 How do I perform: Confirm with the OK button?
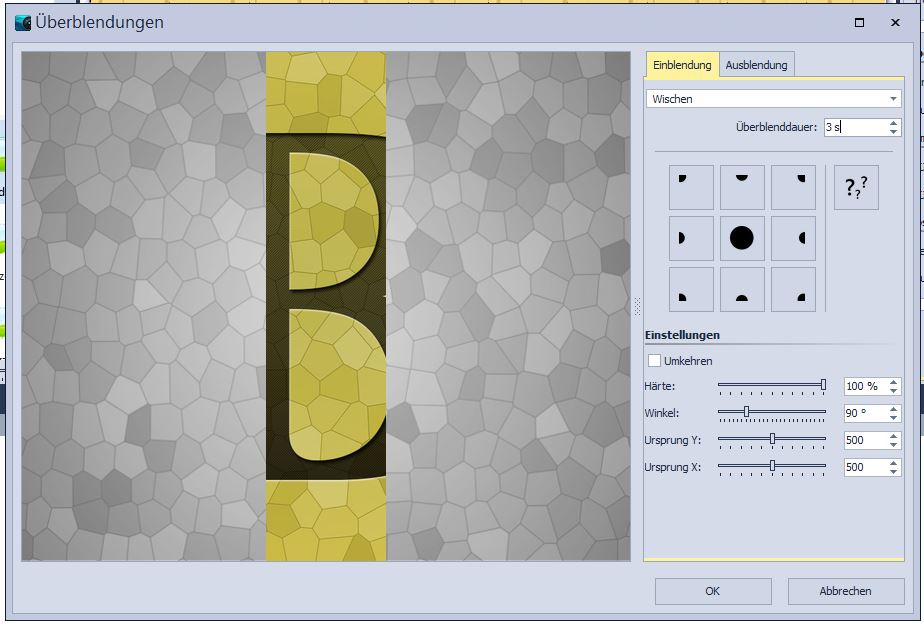(x=712, y=591)
